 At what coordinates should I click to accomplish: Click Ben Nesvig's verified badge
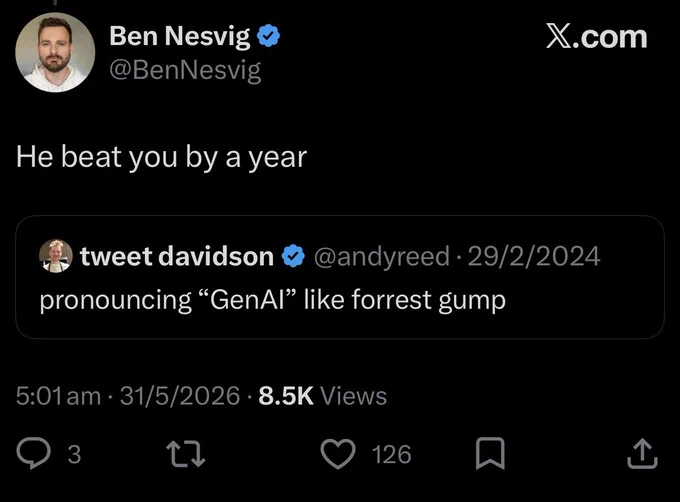tap(268, 36)
